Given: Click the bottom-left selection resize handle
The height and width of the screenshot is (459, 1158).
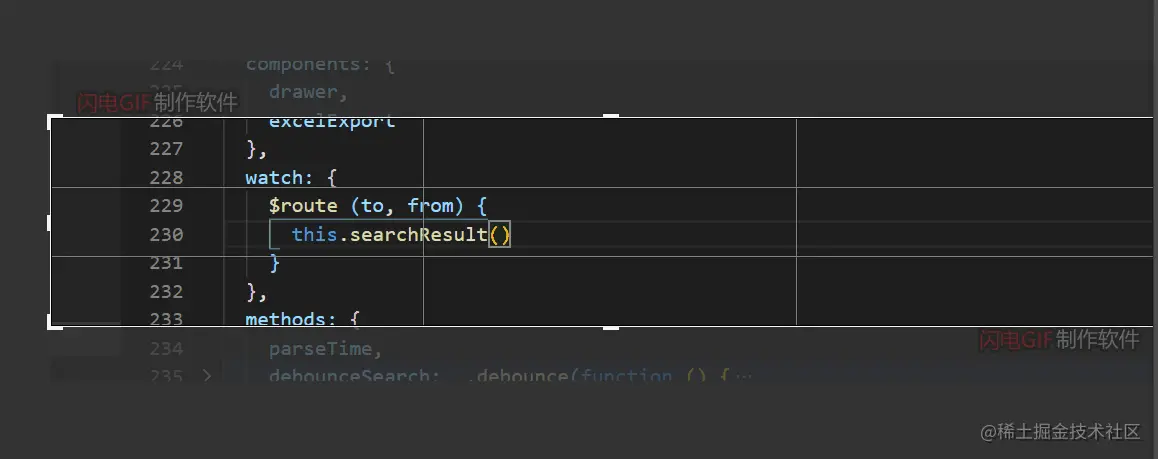Looking at the screenshot, I should point(51,325).
